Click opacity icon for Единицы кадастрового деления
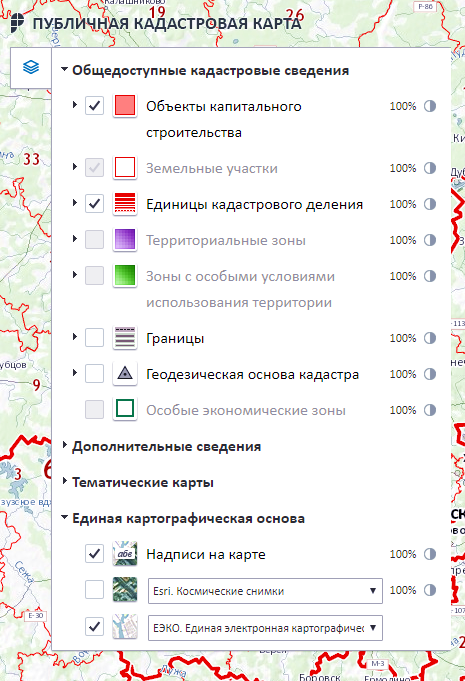The width and height of the screenshot is (465, 681). coord(430,204)
